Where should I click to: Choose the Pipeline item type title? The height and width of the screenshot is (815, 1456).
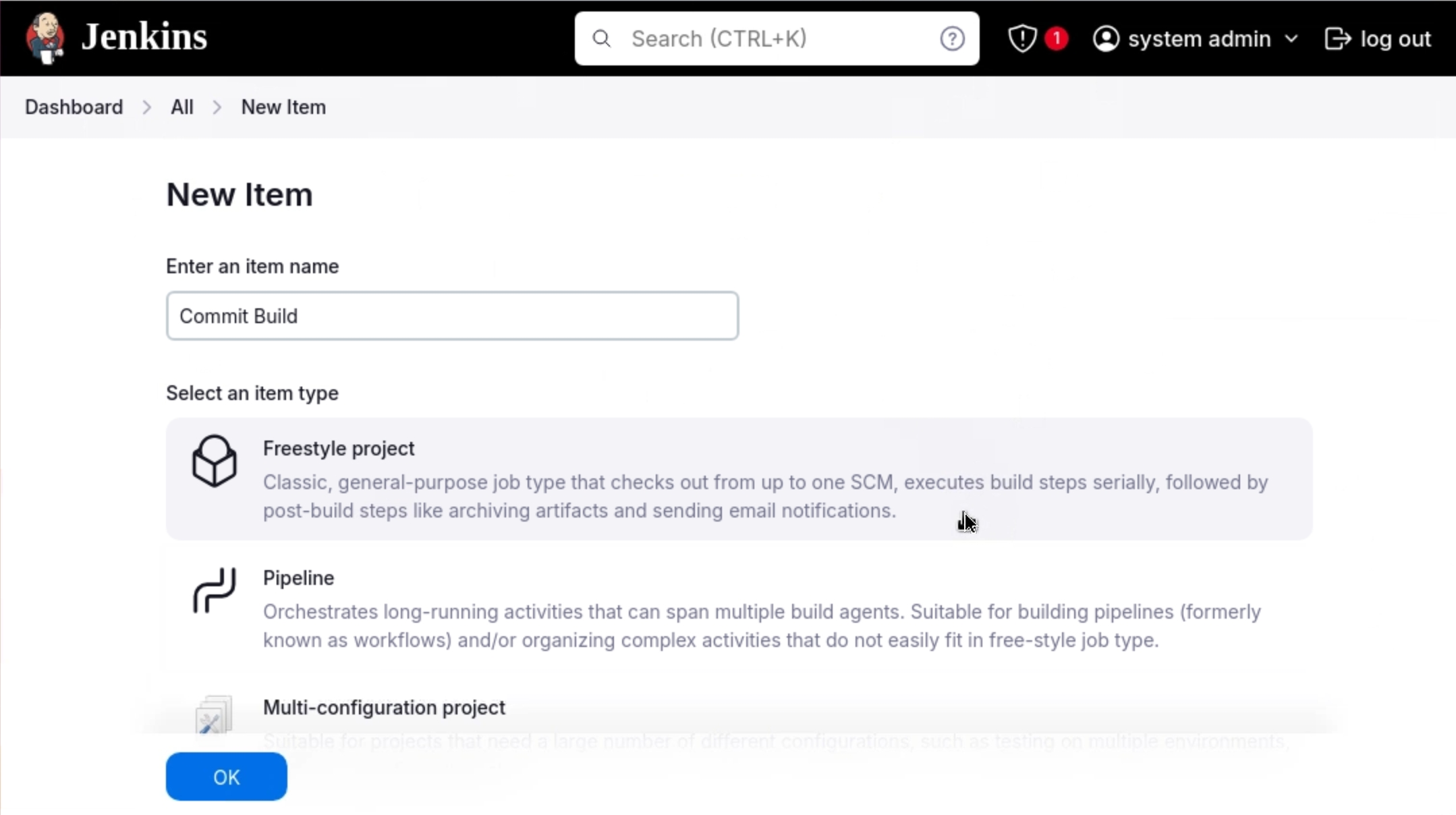(x=298, y=578)
